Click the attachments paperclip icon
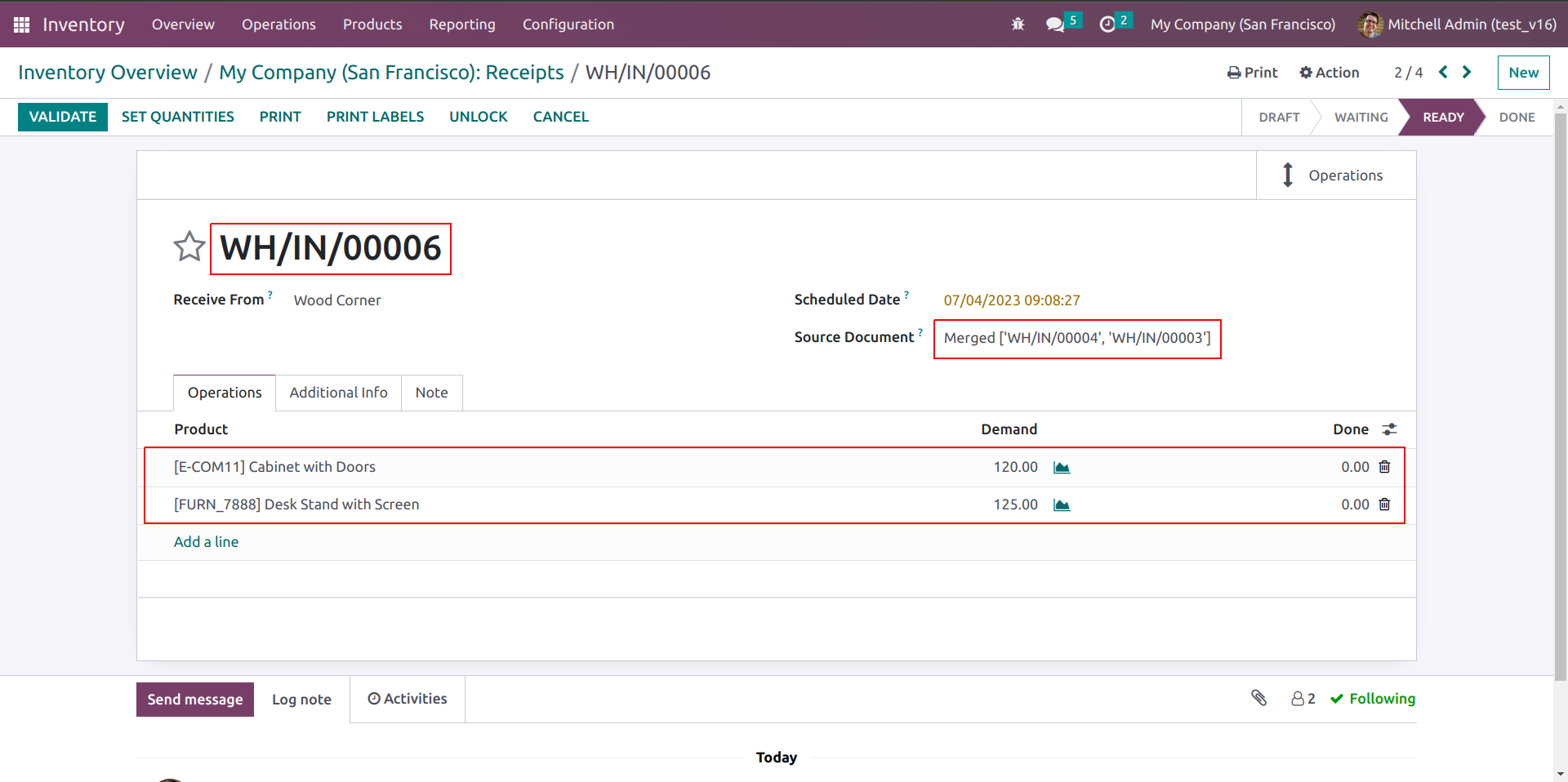This screenshot has width=1568, height=782. [1258, 698]
